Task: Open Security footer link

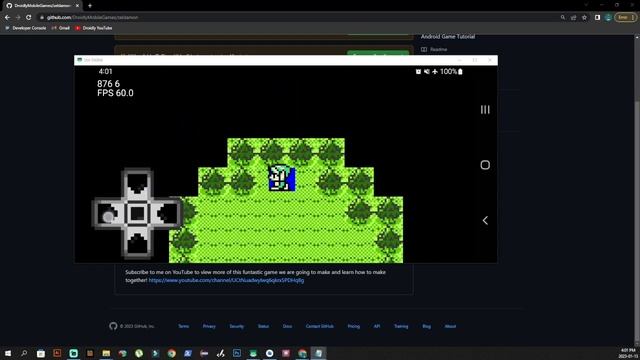Action: pyautogui.click(x=237, y=327)
